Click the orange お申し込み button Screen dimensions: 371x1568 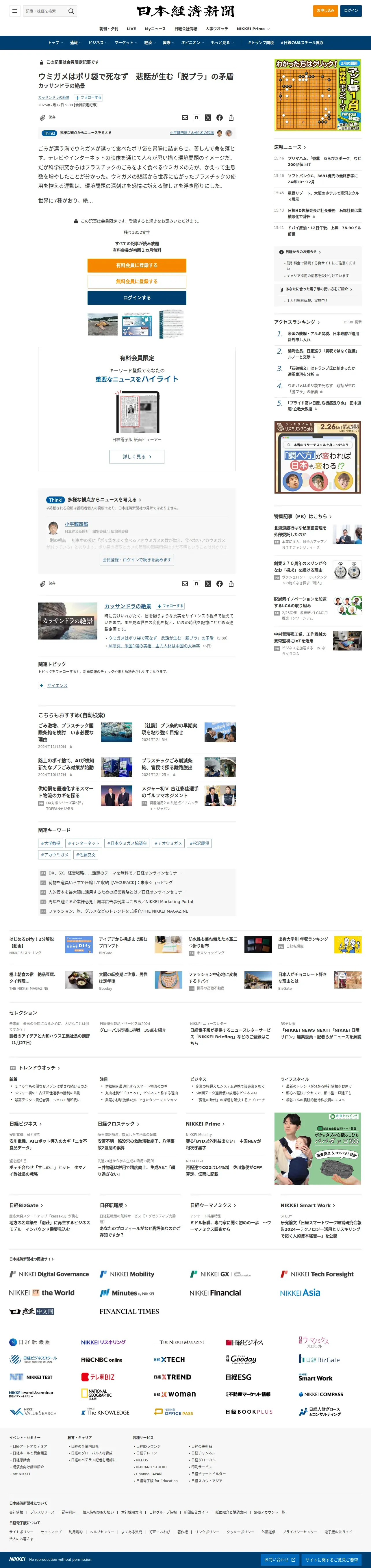click(x=325, y=10)
